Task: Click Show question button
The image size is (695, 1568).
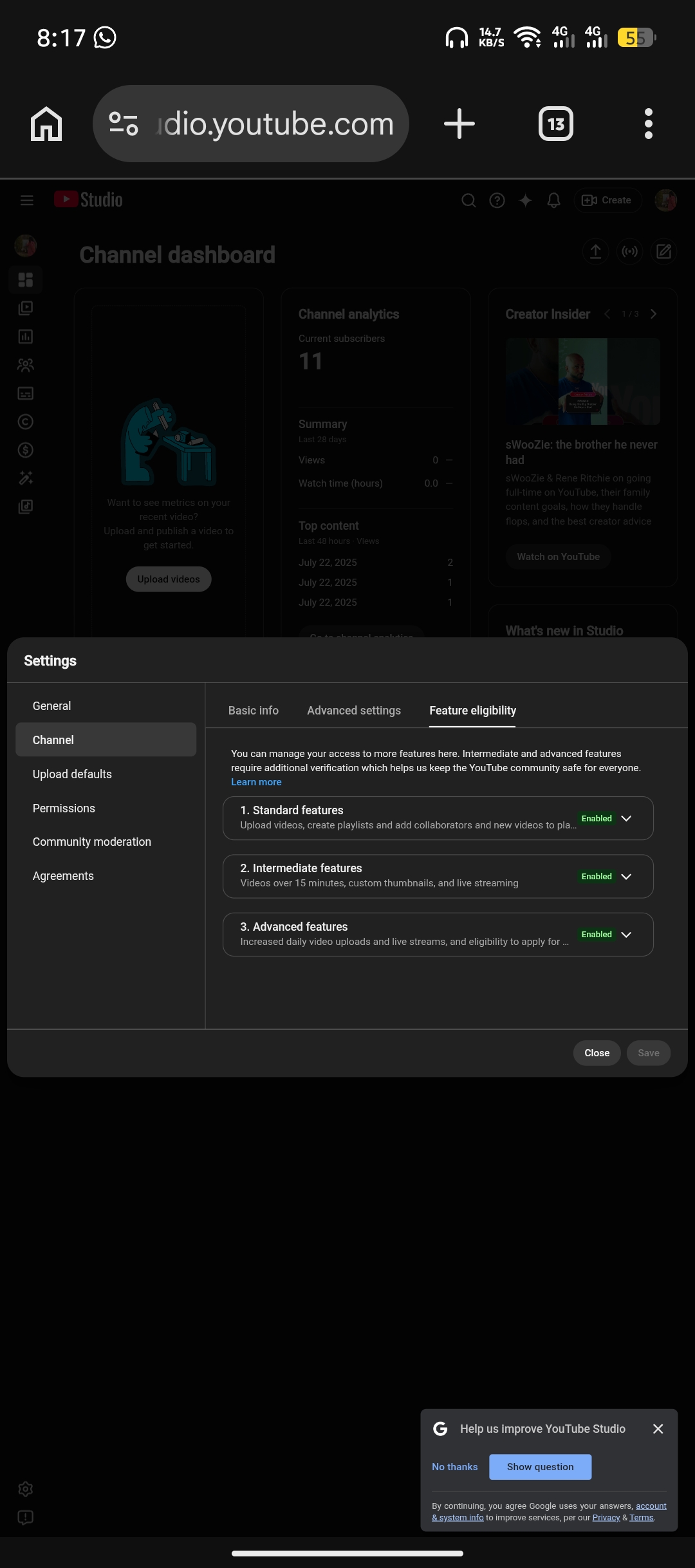Action: (541, 1466)
